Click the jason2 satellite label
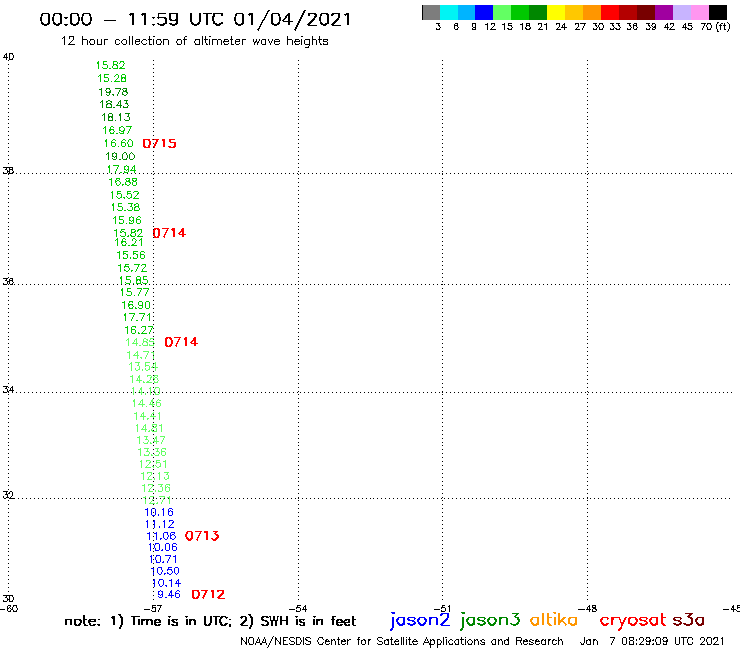740x650 pixels. coord(420,620)
